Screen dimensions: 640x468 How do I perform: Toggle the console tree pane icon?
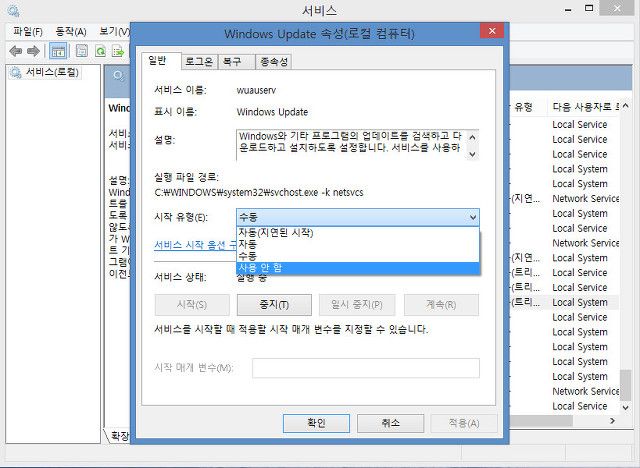58,51
